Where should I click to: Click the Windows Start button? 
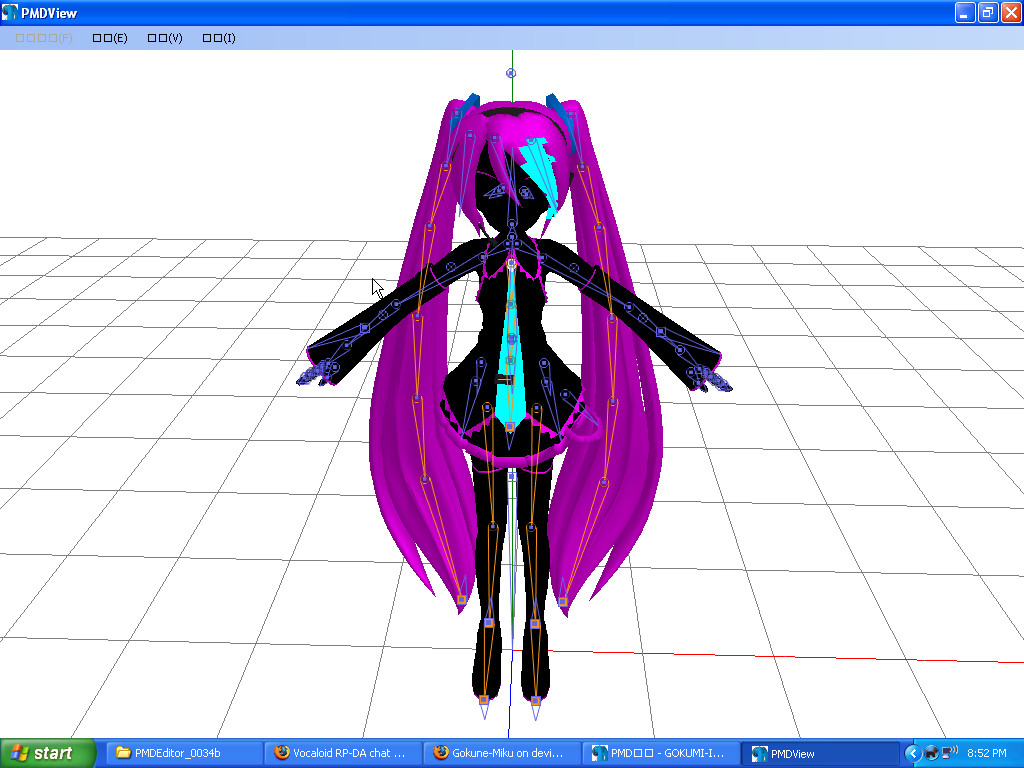point(45,753)
